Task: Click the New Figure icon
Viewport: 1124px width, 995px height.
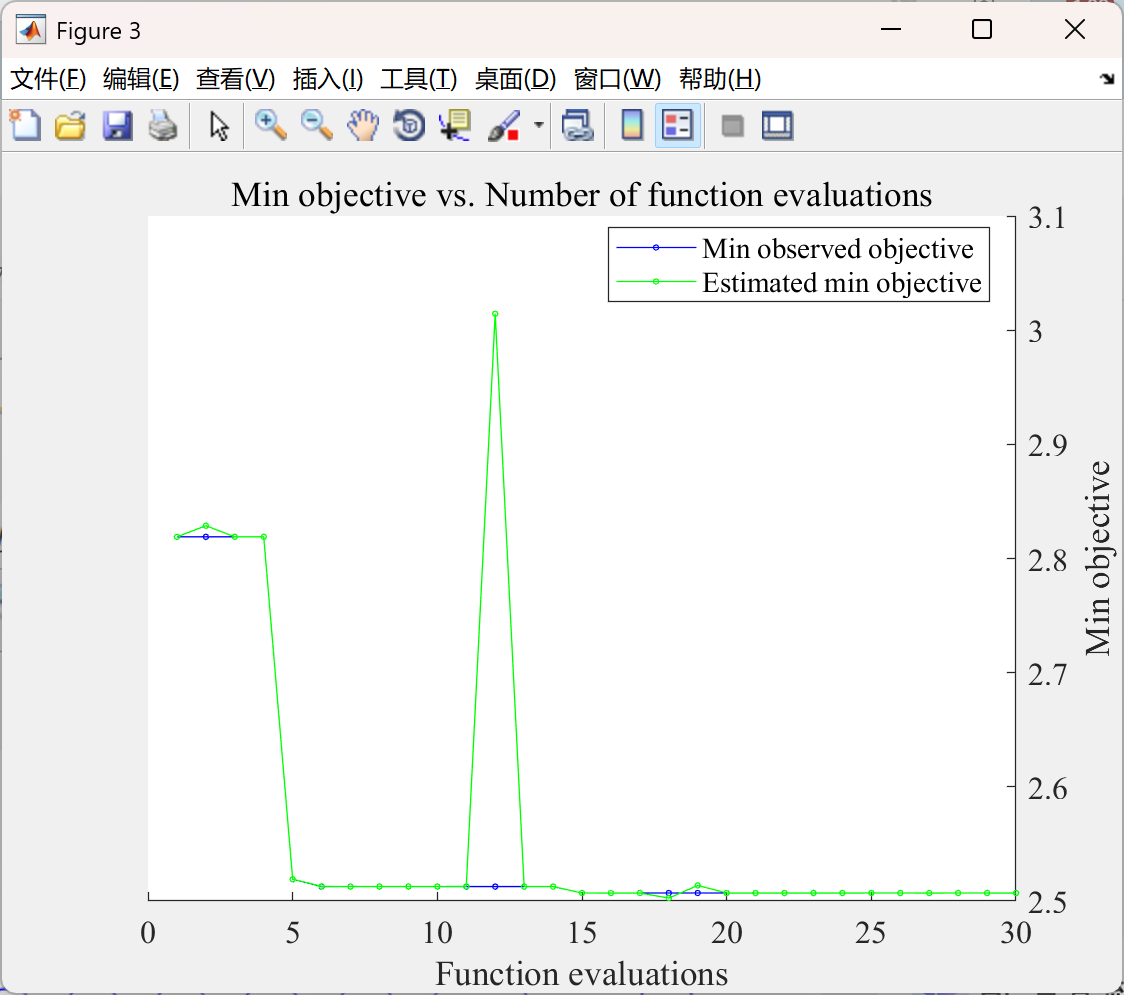Action: pos(25,125)
